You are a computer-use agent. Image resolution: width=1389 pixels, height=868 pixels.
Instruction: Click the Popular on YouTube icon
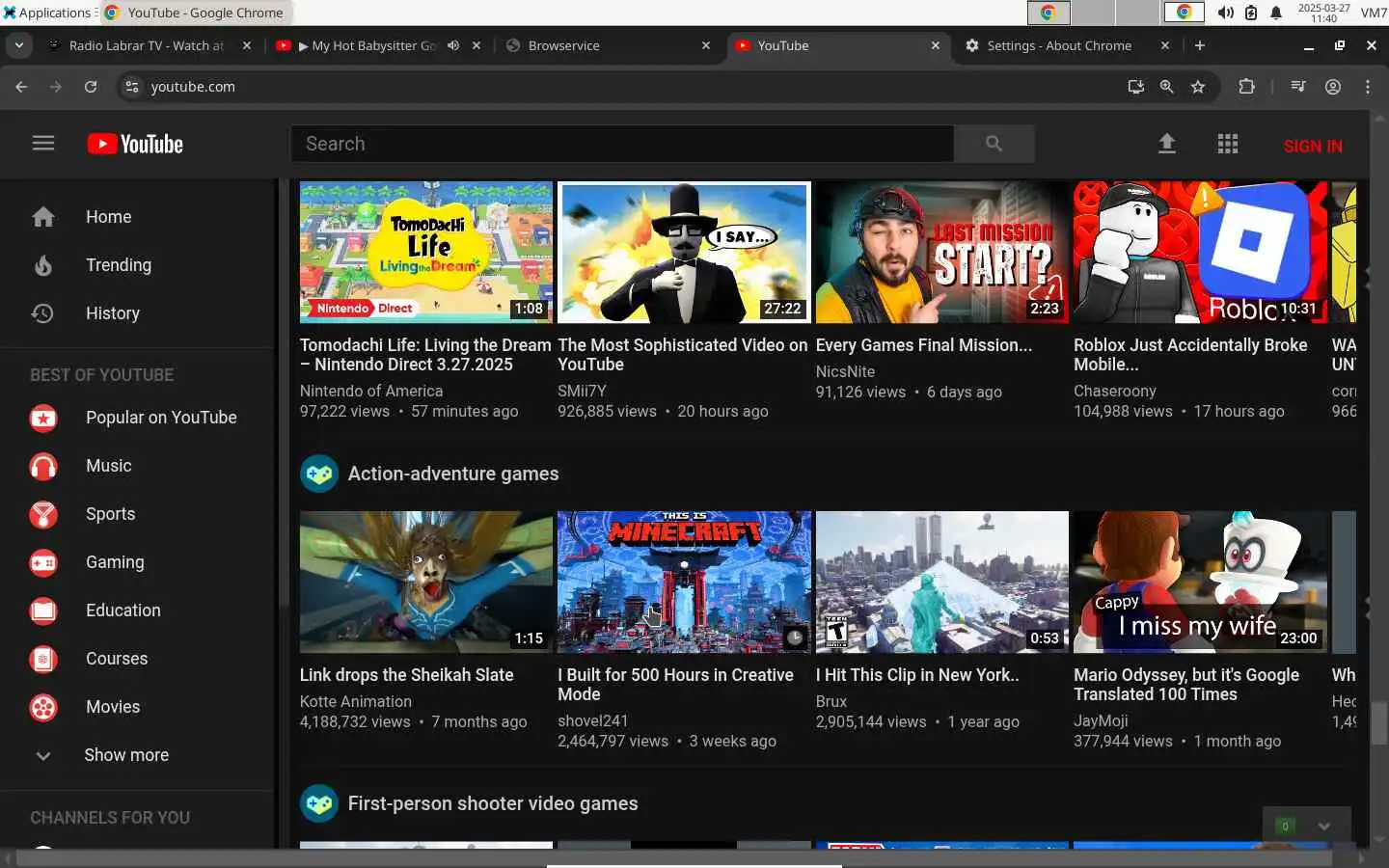point(43,418)
